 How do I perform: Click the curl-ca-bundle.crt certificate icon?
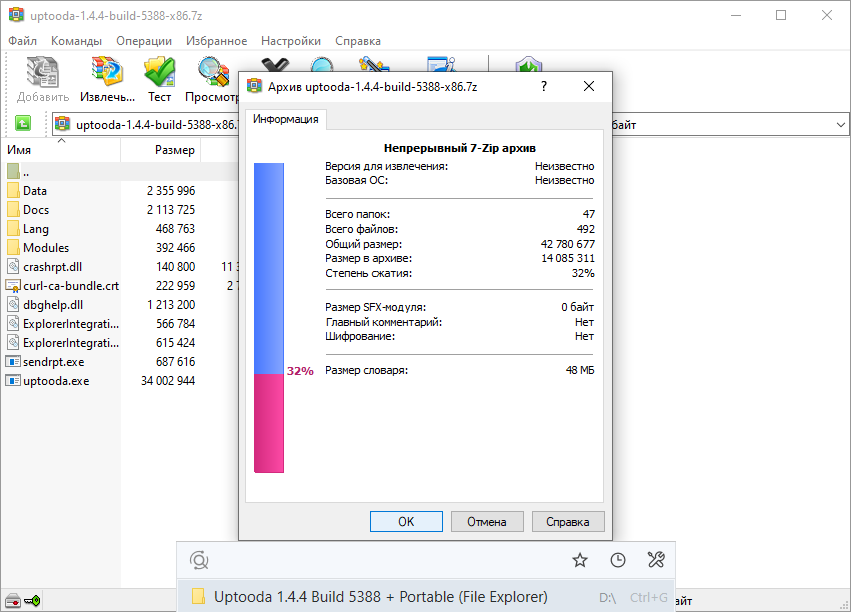[x=13, y=286]
